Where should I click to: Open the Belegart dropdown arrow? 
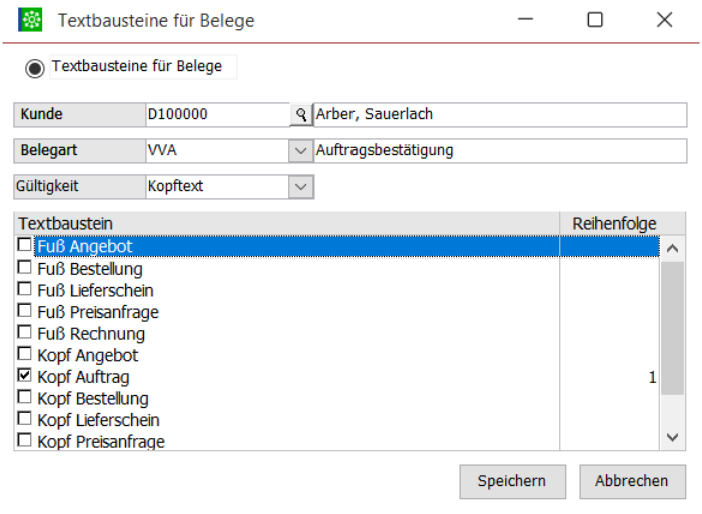pyautogui.click(x=299, y=151)
